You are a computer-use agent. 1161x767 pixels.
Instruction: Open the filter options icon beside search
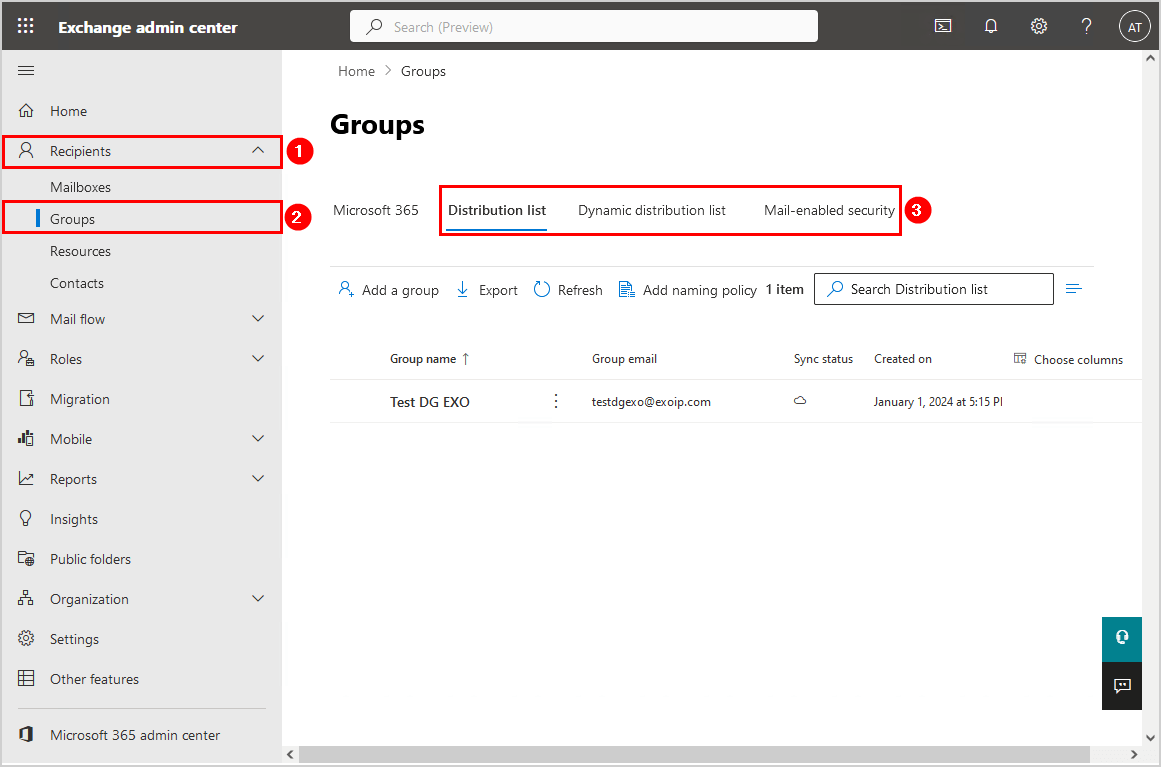[x=1074, y=289]
